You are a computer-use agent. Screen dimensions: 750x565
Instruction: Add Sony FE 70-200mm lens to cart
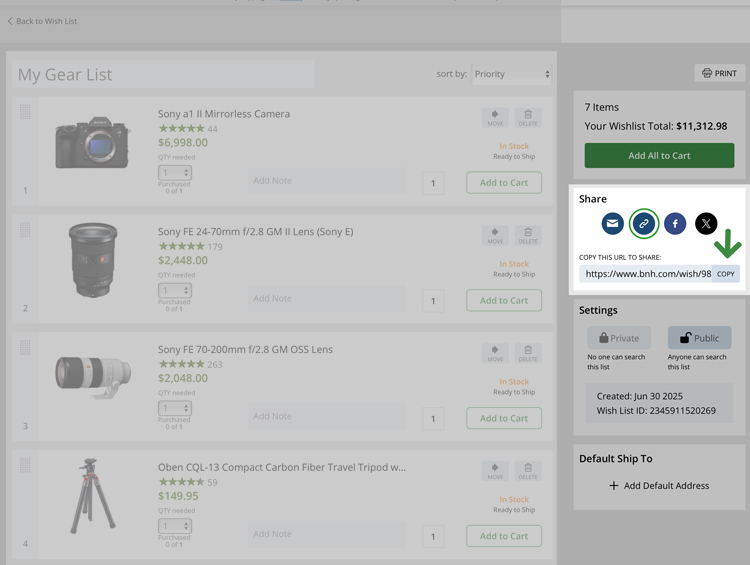[504, 418]
